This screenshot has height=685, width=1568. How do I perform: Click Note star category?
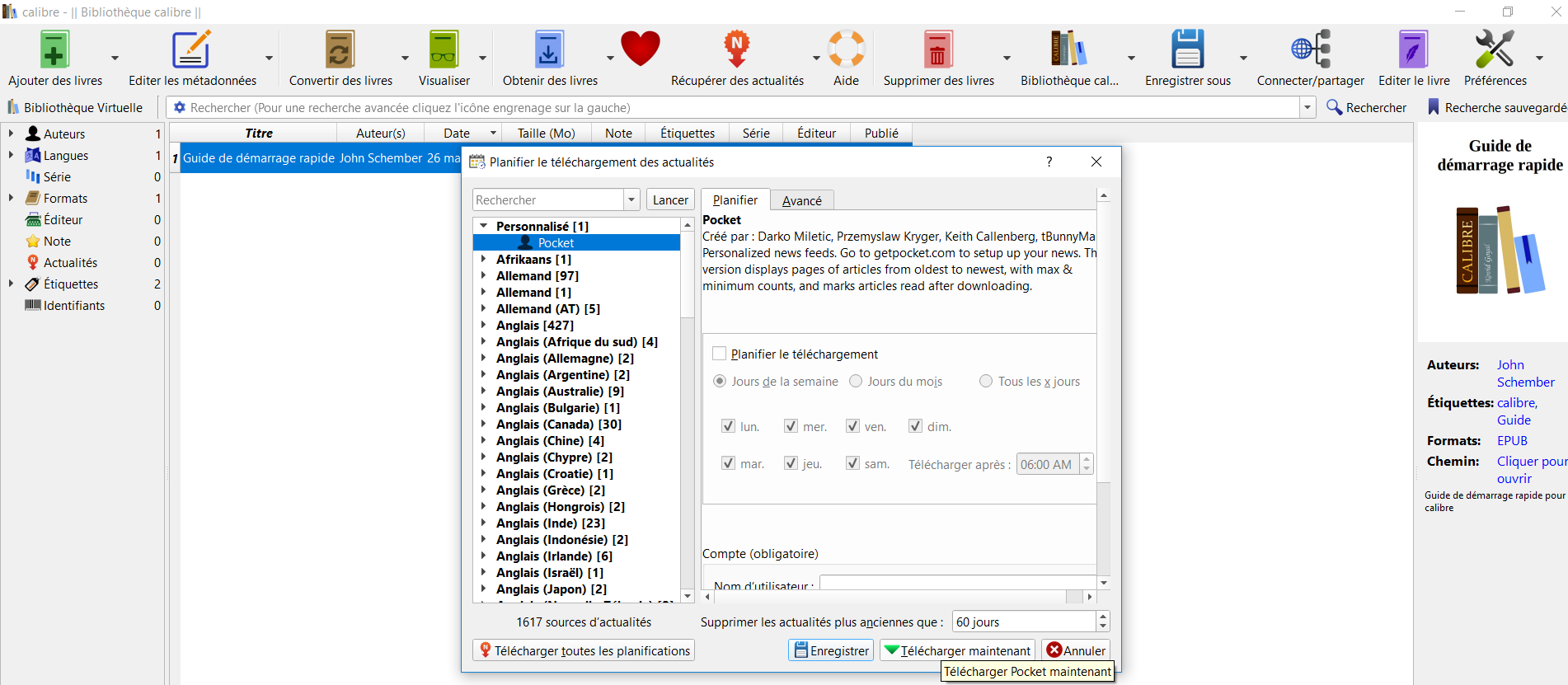pyautogui.click(x=57, y=241)
